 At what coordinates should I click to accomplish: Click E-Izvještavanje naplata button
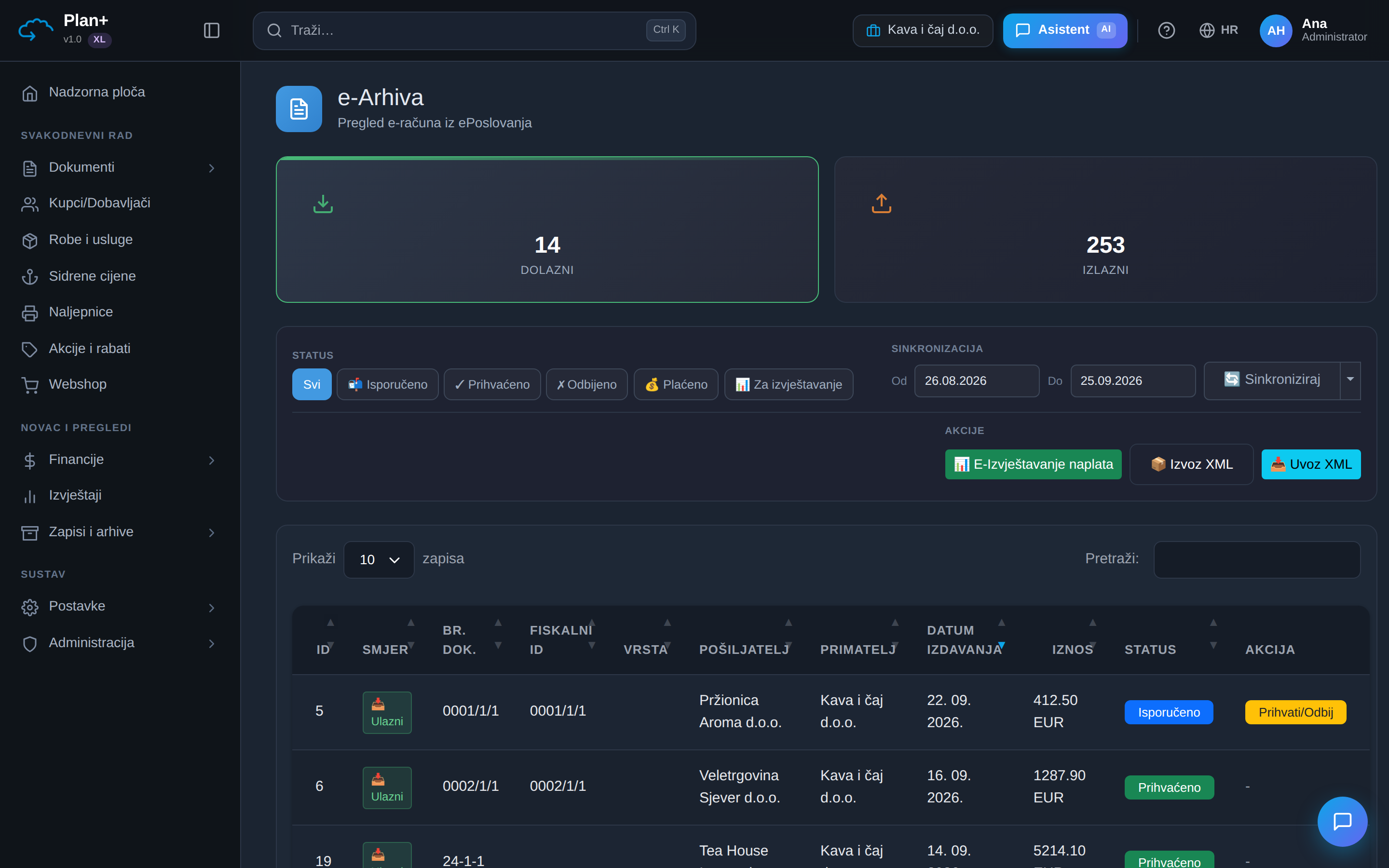click(x=1033, y=464)
